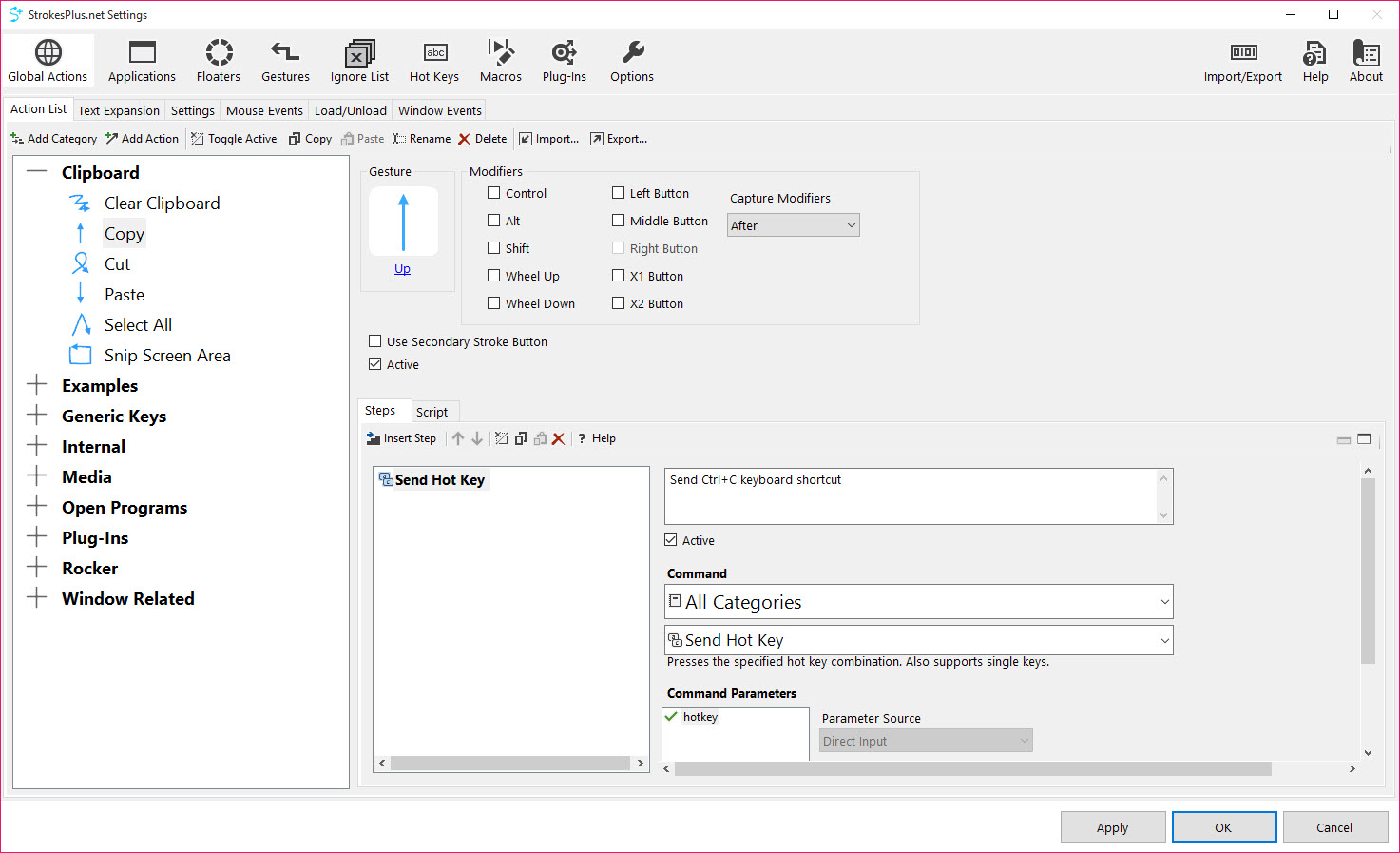
Task: Open the Floaters section
Action: pyautogui.click(x=218, y=61)
